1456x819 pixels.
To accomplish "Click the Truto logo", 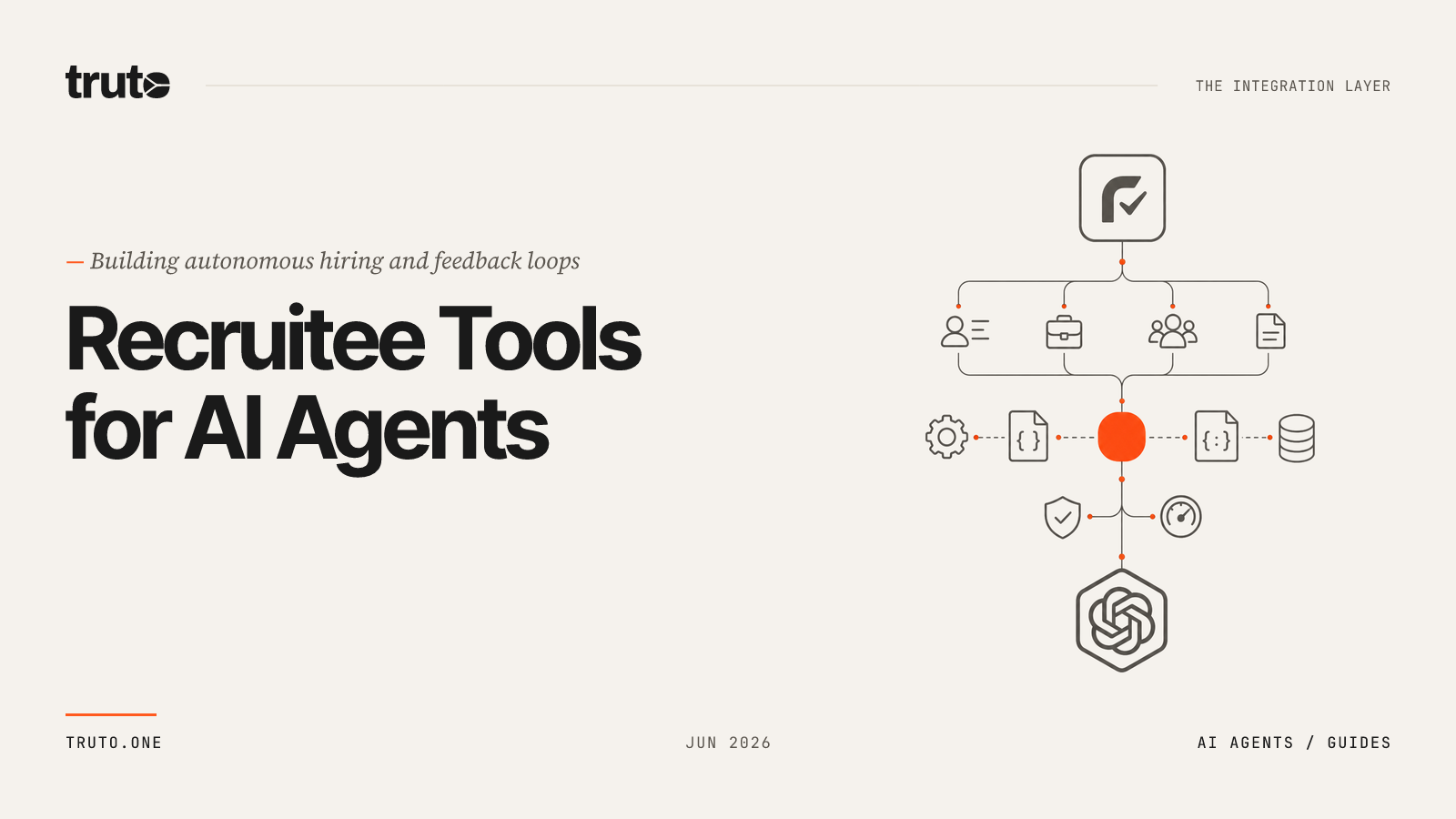I will (x=117, y=82).
